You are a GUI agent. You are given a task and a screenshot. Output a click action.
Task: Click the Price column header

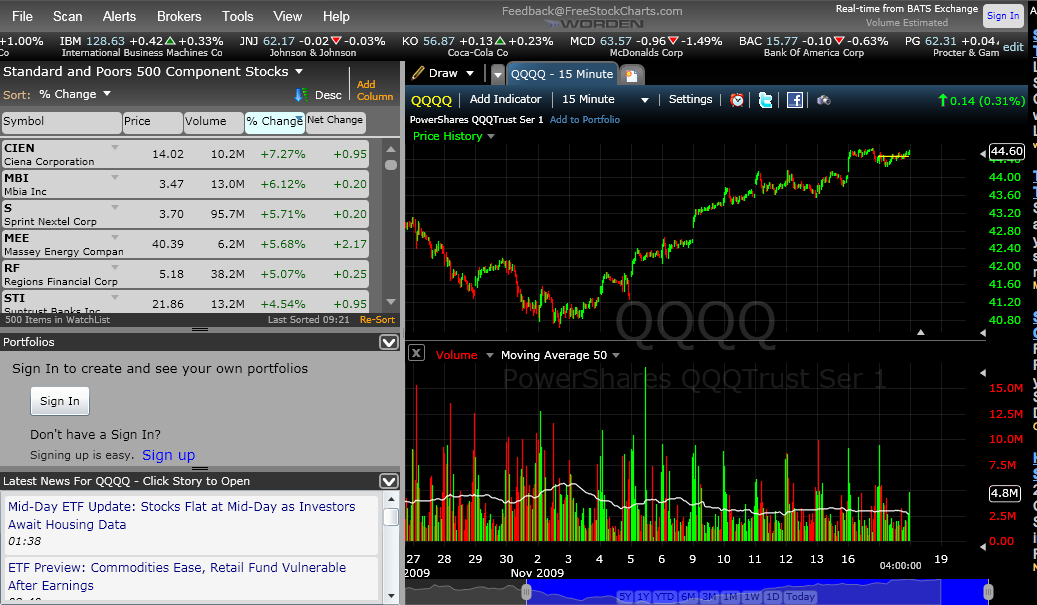pyautogui.click(x=153, y=122)
